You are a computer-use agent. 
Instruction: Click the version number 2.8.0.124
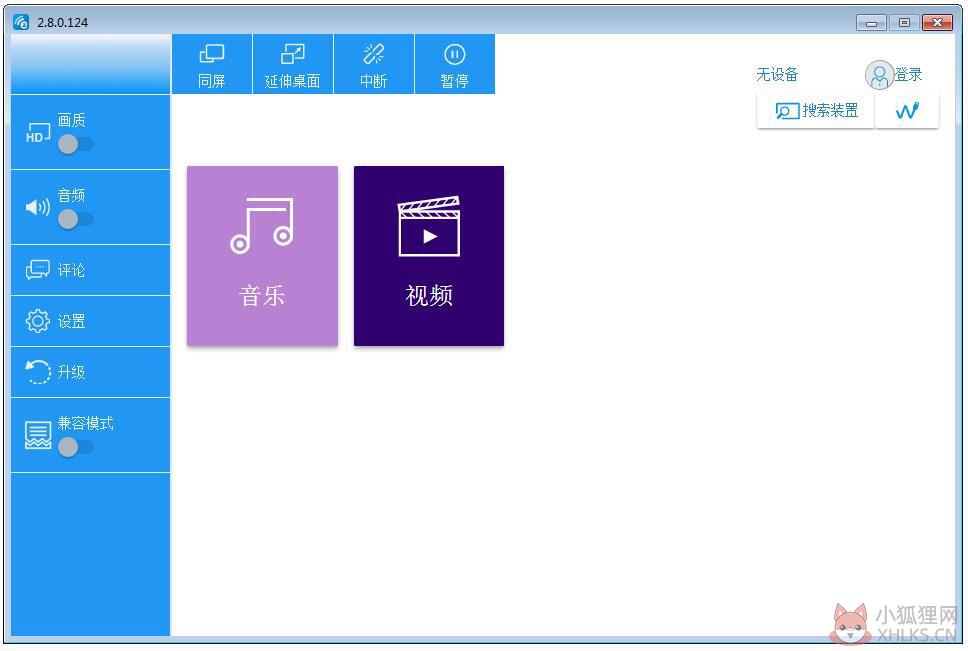(x=62, y=22)
